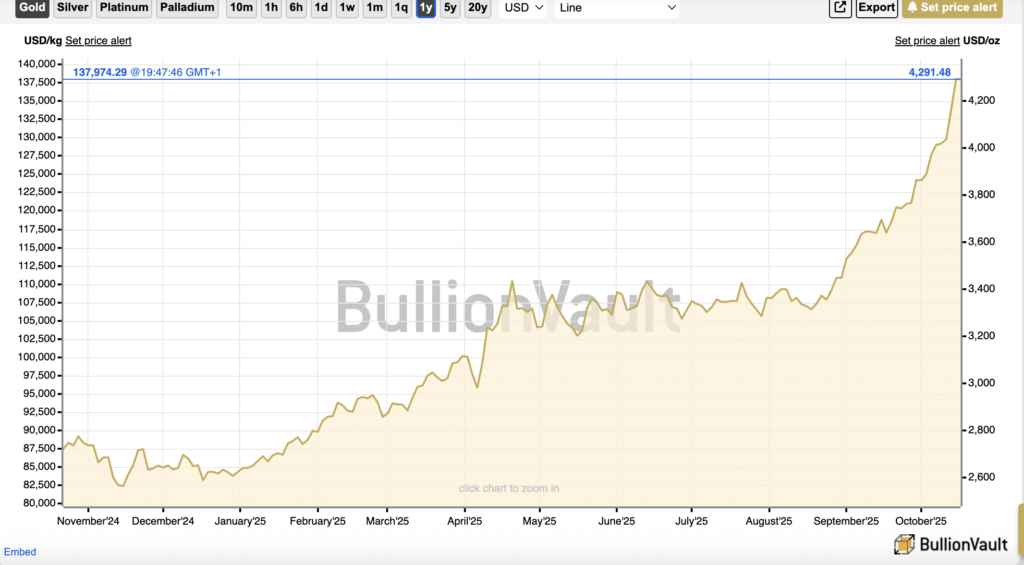
Task: Select the 1w time range
Action: (347, 8)
